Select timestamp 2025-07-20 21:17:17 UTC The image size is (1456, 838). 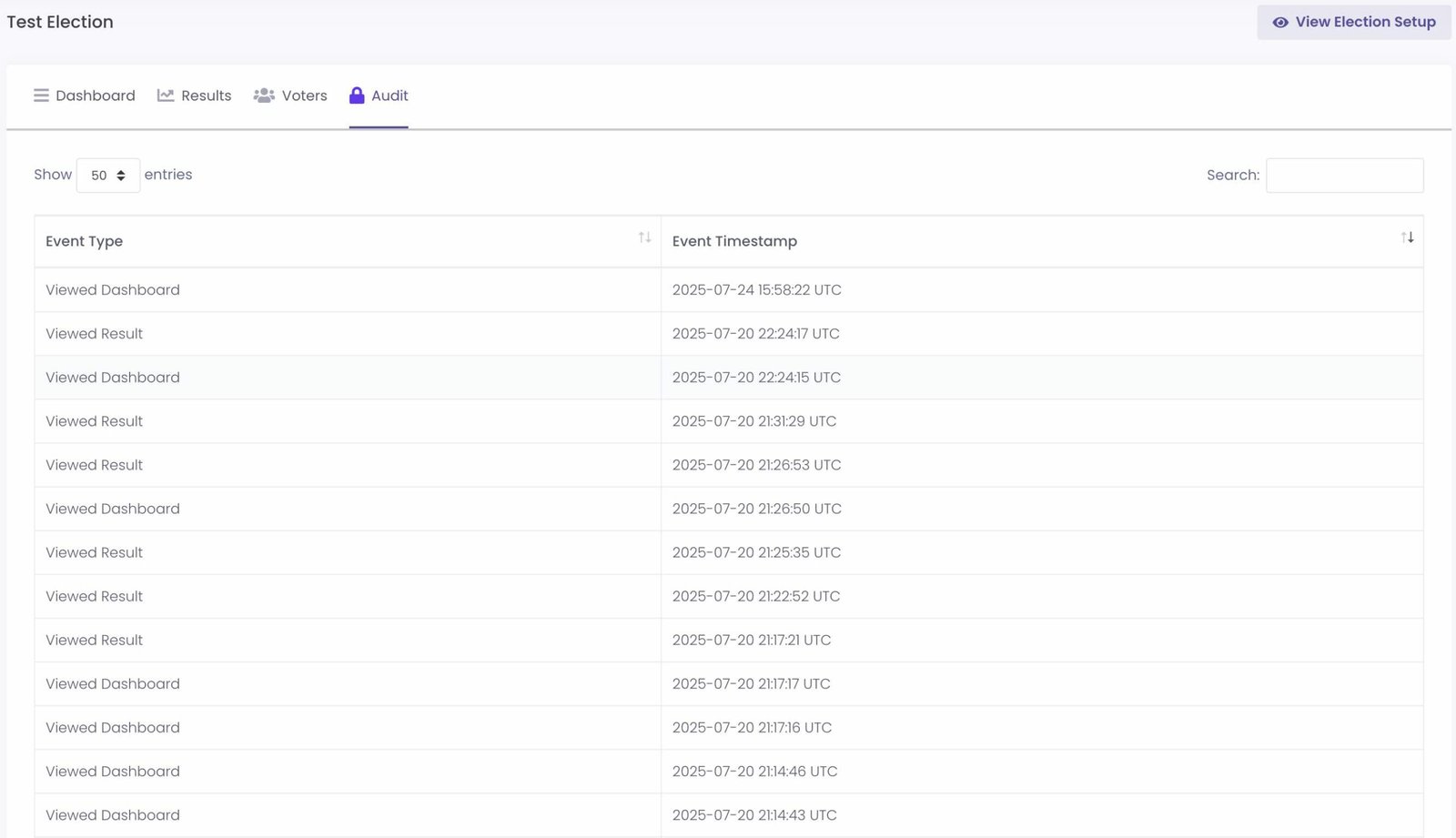tap(752, 683)
